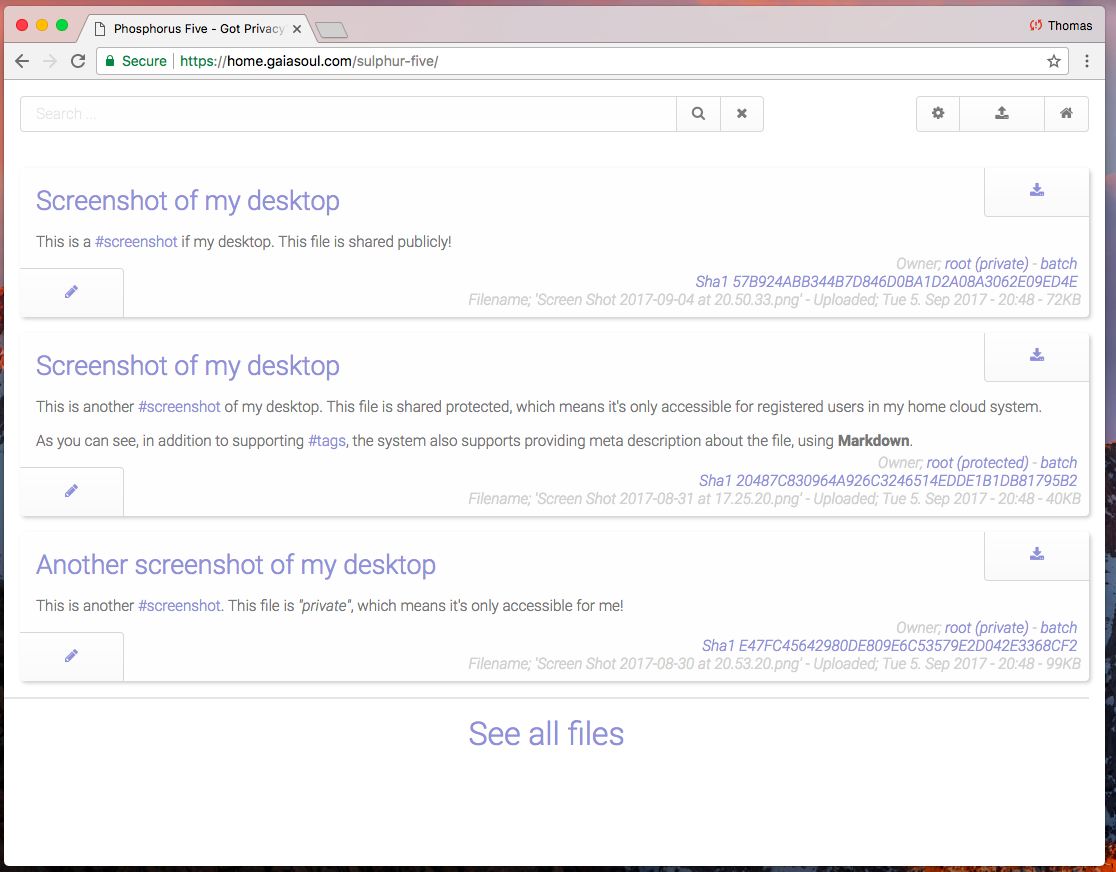Viewport: 1116px width, 872px height.
Task: Open 'Another screenshot of my desktop' title link
Action: pos(236,565)
